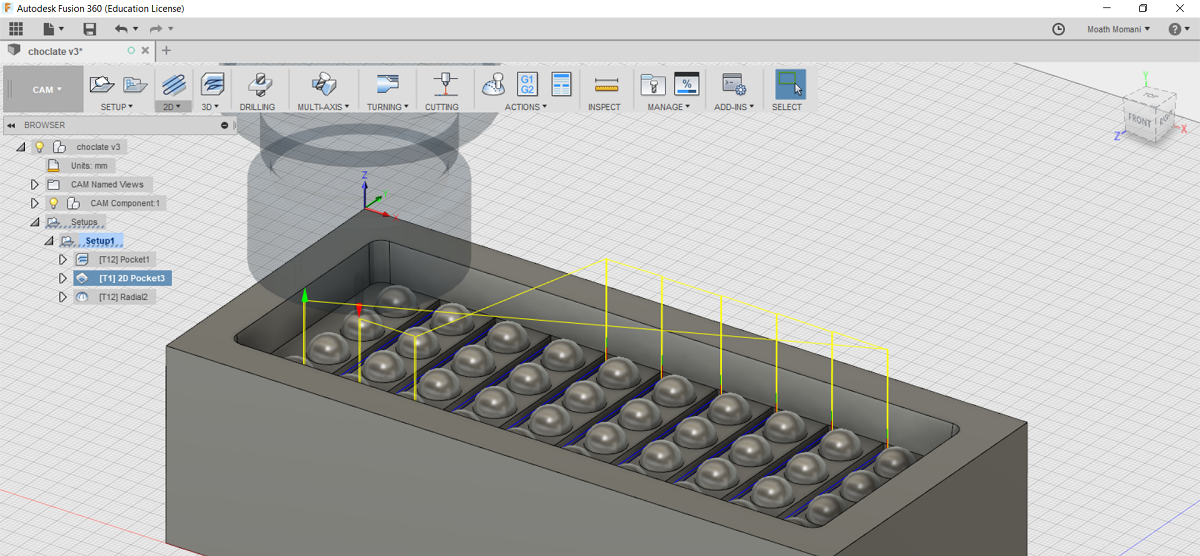Open the SETUP dropdown menu
1200x556 pixels.
point(117,107)
